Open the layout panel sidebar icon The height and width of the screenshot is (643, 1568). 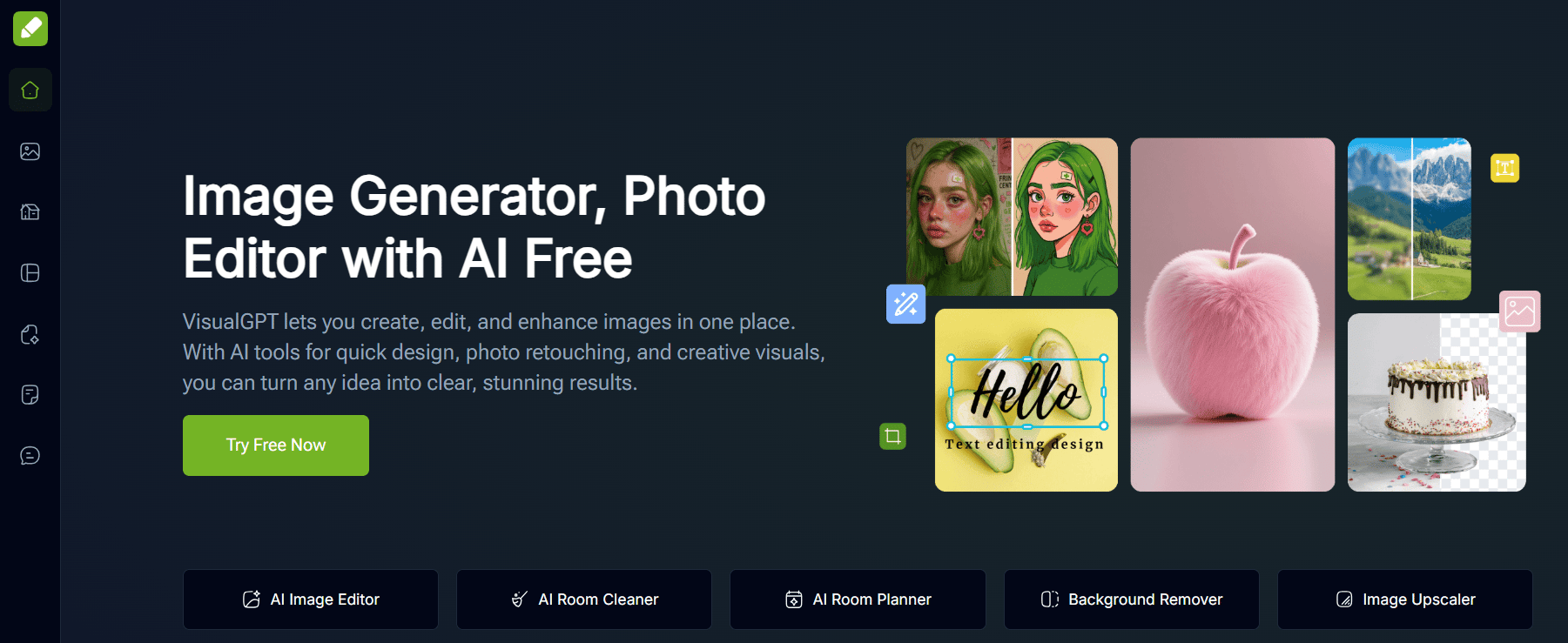click(30, 273)
